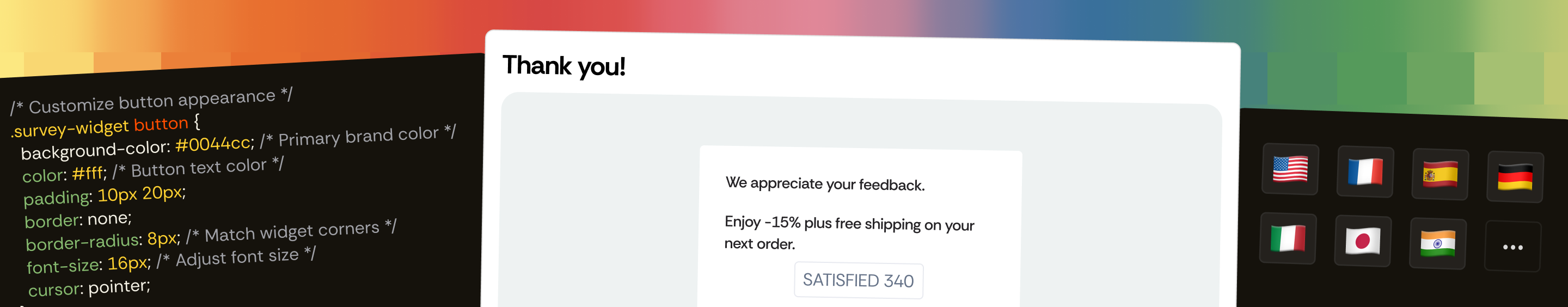Choose the Italian flag language option
The height and width of the screenshot is (307, 1568).
tap(1287, 238)
